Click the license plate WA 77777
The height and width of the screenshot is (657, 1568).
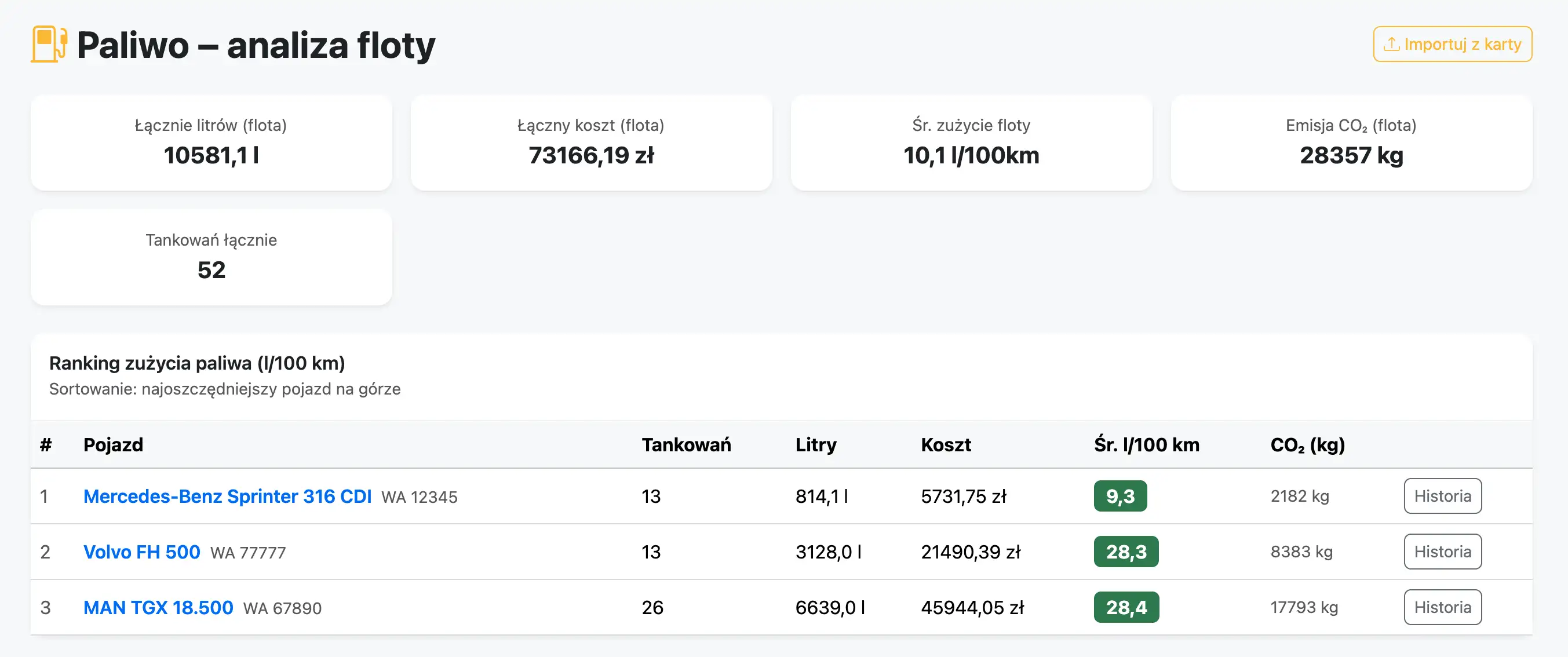tap(248, 552)
